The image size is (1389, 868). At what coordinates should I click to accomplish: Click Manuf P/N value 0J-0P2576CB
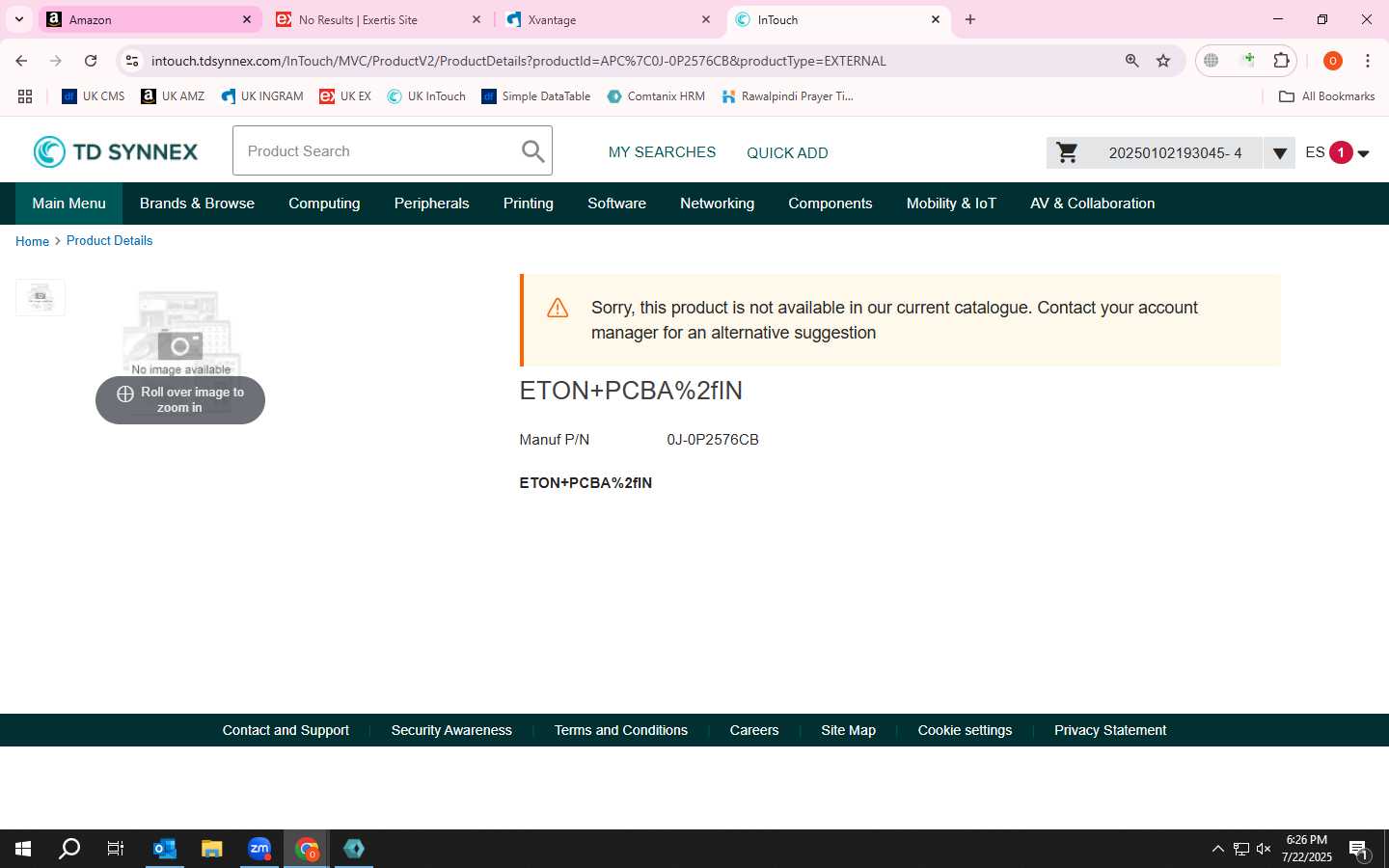(x=713, y=440)
